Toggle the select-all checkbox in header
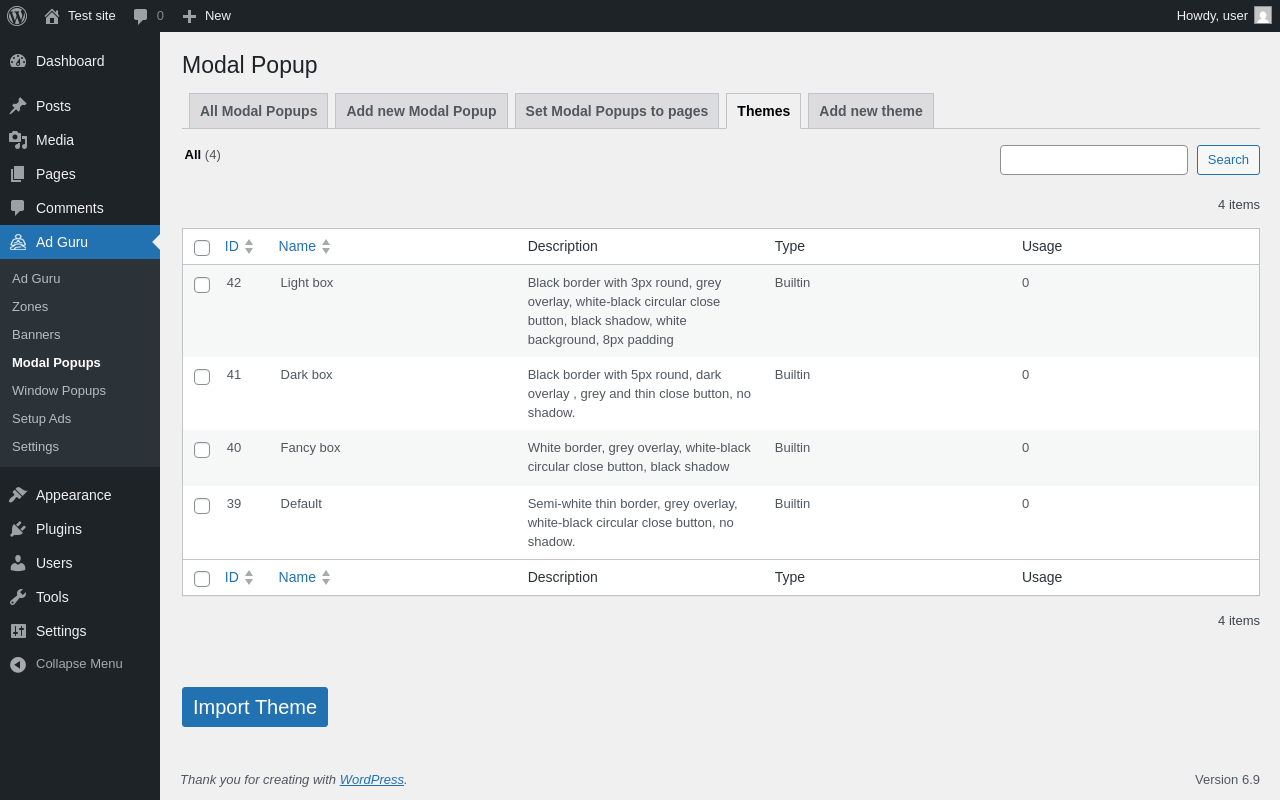 coord(202,248)
